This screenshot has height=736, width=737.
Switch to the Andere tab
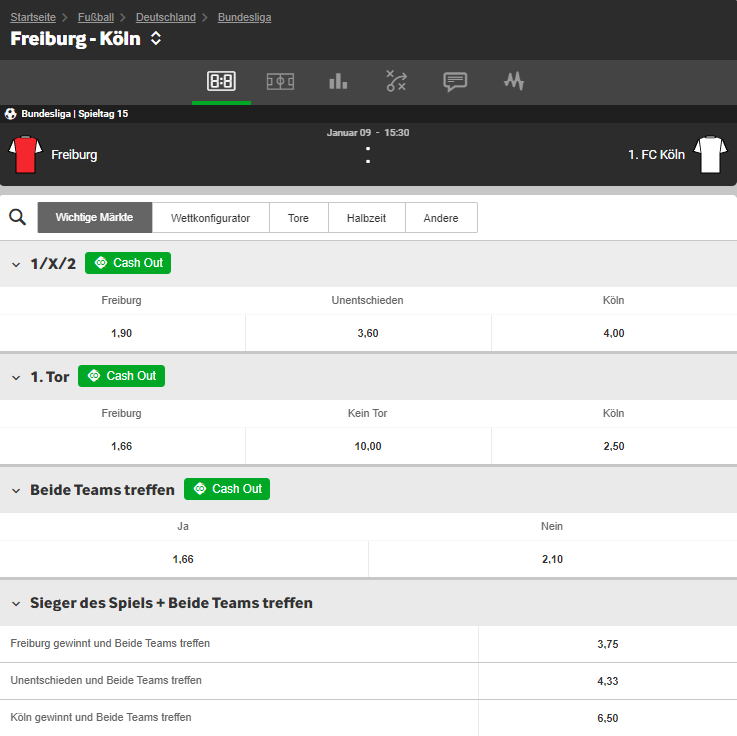click(441, 218)
